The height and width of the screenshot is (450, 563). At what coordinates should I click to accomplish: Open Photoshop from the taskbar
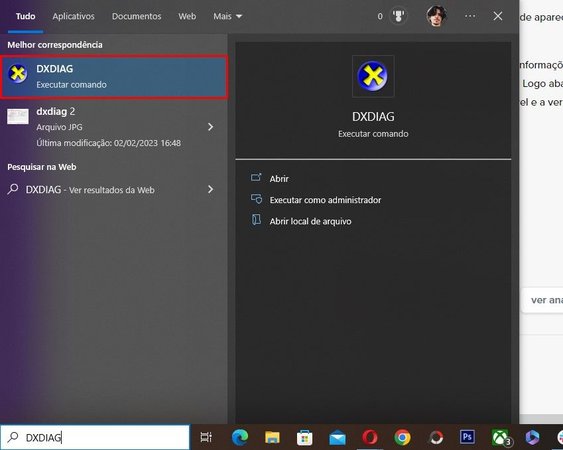(467, 437)
